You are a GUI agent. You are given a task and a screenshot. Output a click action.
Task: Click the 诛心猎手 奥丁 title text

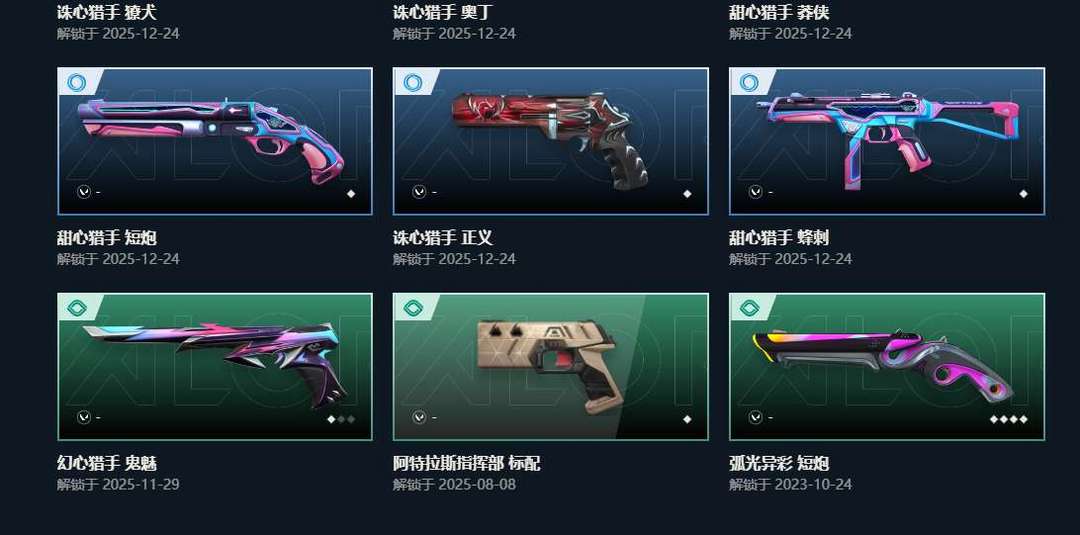pos(443,12)
